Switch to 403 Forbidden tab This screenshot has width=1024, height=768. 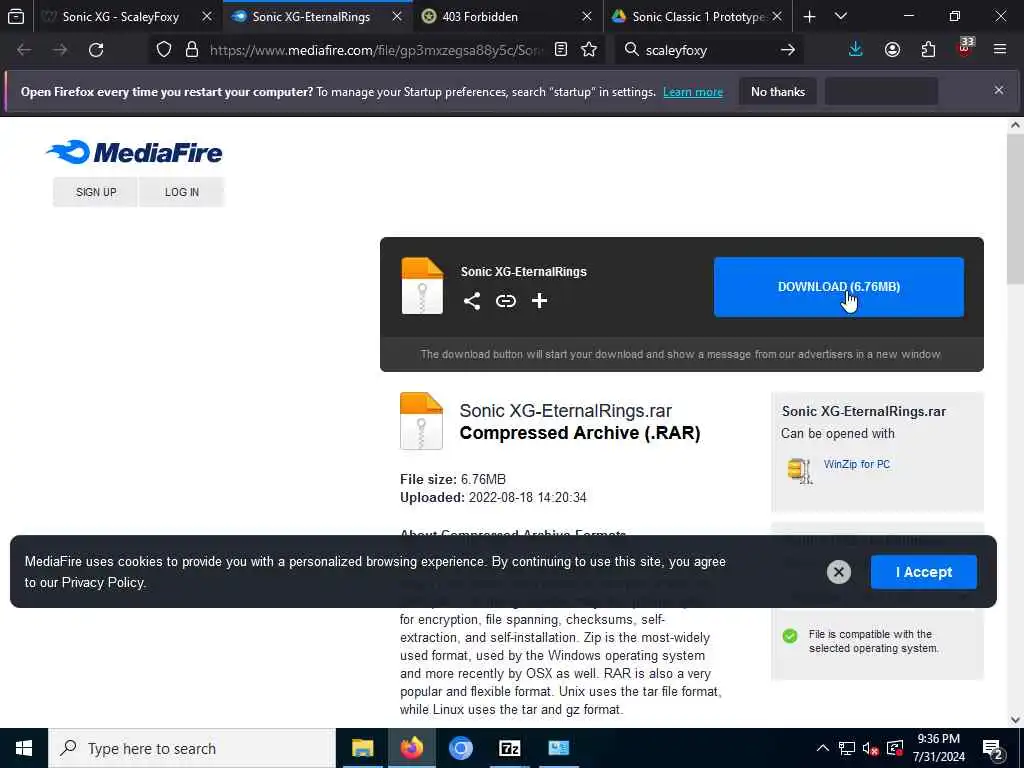point(480,17)
